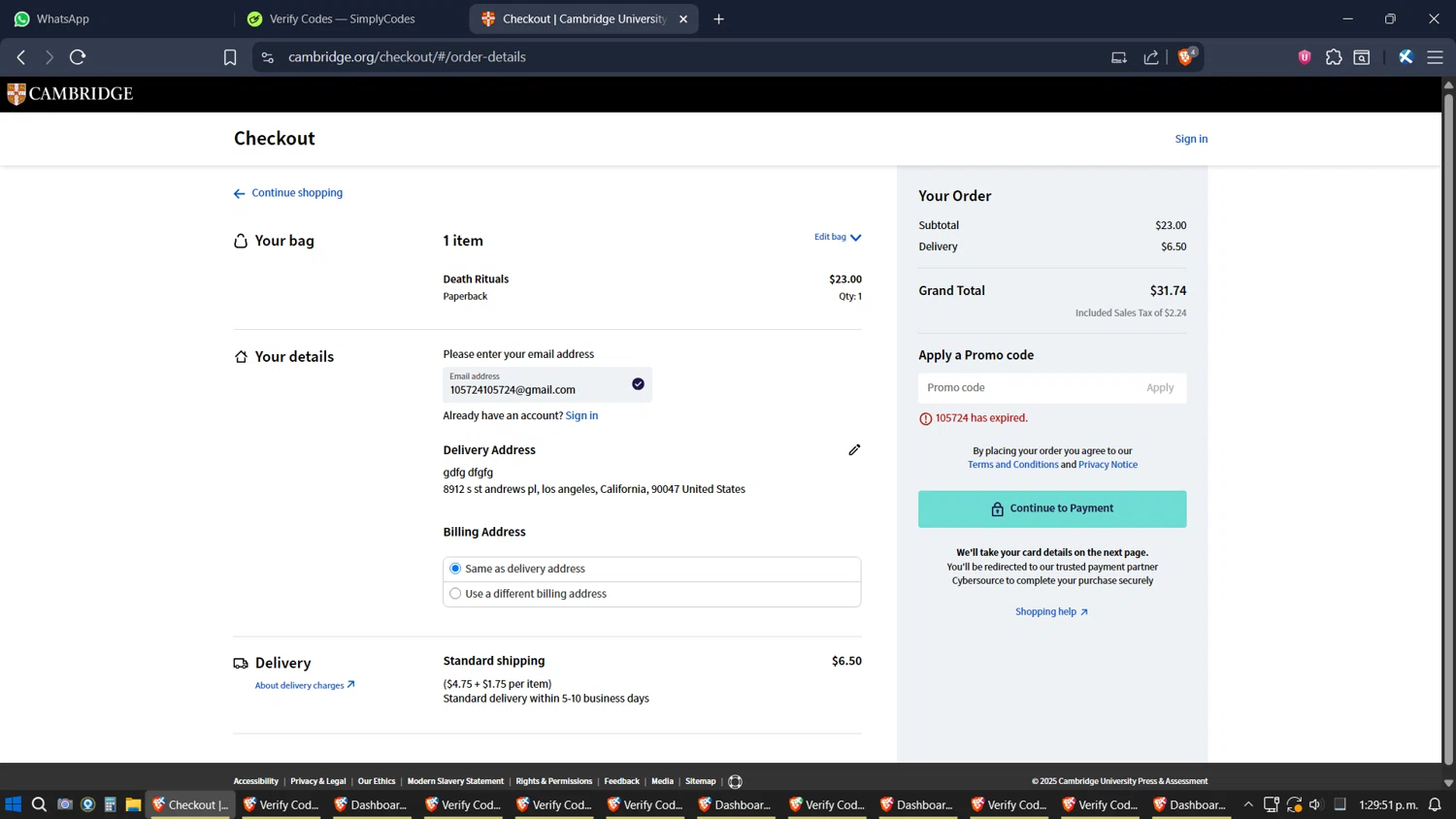1456x819 pixels.
Task: Open Feedback footer link
Action: (x=621, y=781)
